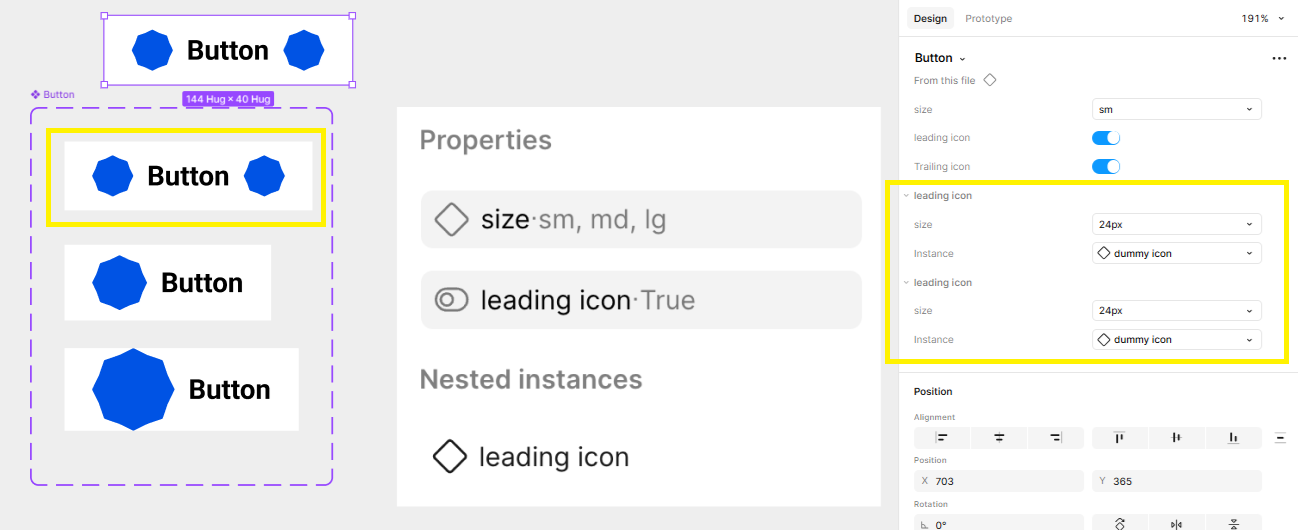The width and height of the screenshot is (1298, 530).
Task: Align selection to the bottom
Action: tap(1233, 437)
